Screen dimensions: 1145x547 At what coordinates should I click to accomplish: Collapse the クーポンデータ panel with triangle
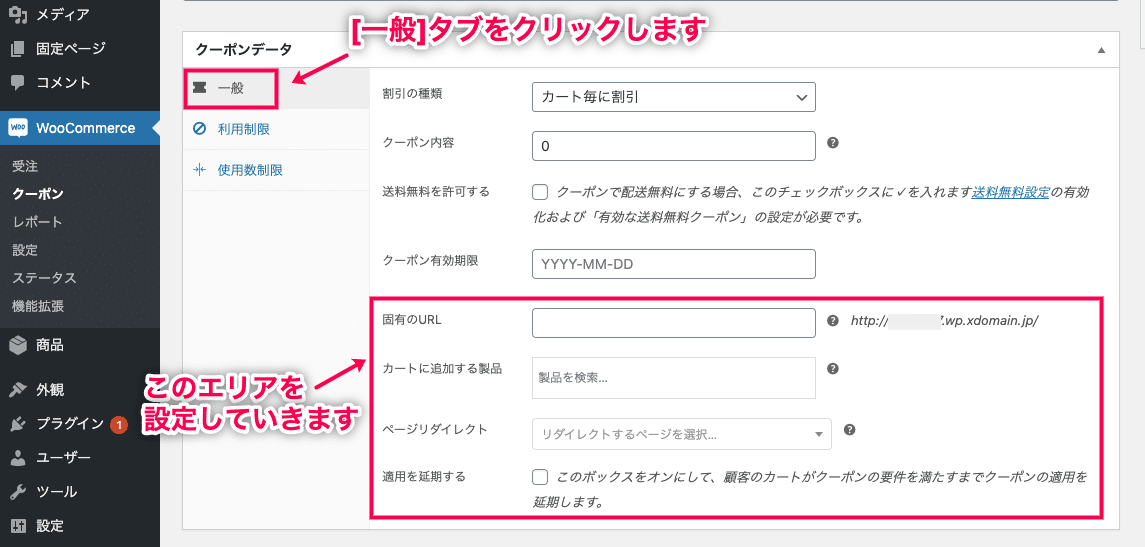[1101, 50]
